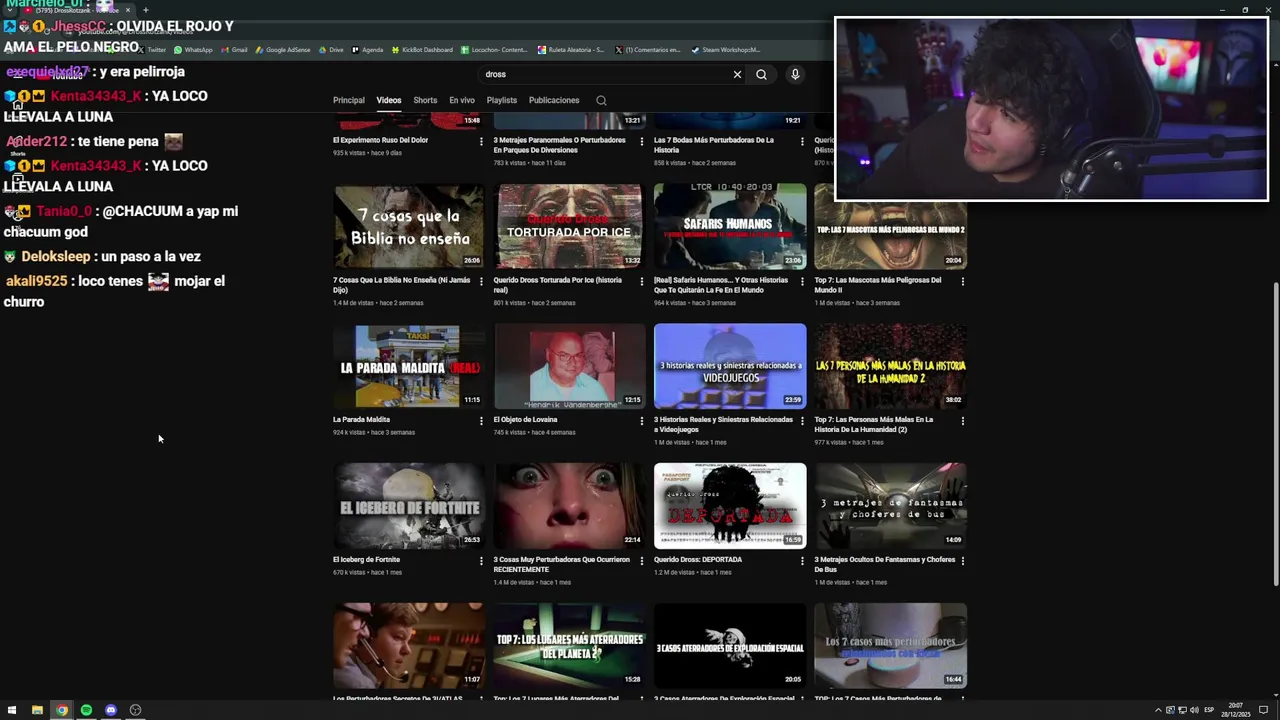
Task: Open options menu for 'Las Personas Más Malas' video
Action: pos(963,421)
